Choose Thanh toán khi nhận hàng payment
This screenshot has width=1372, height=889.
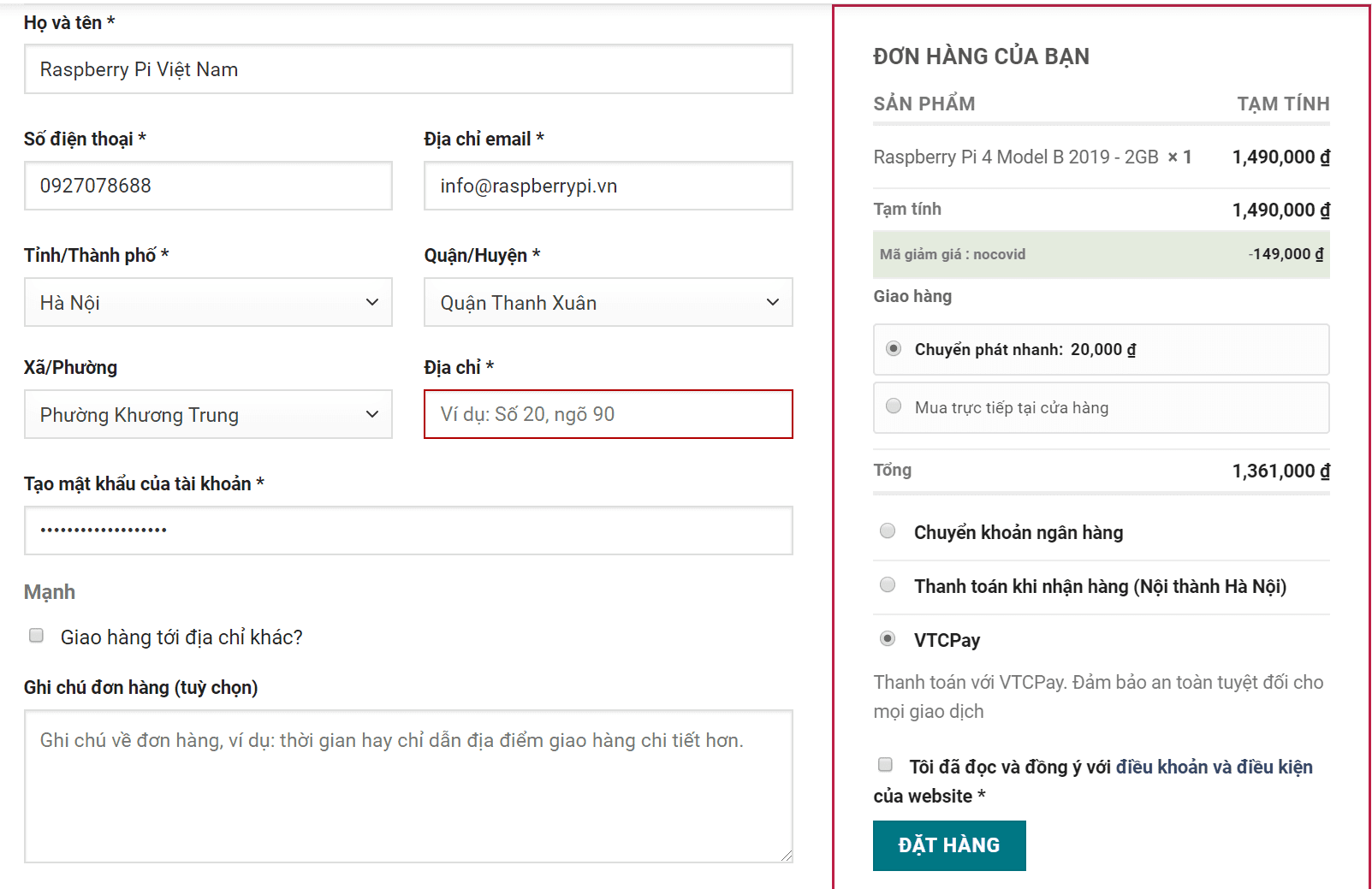tap(888, 585)
